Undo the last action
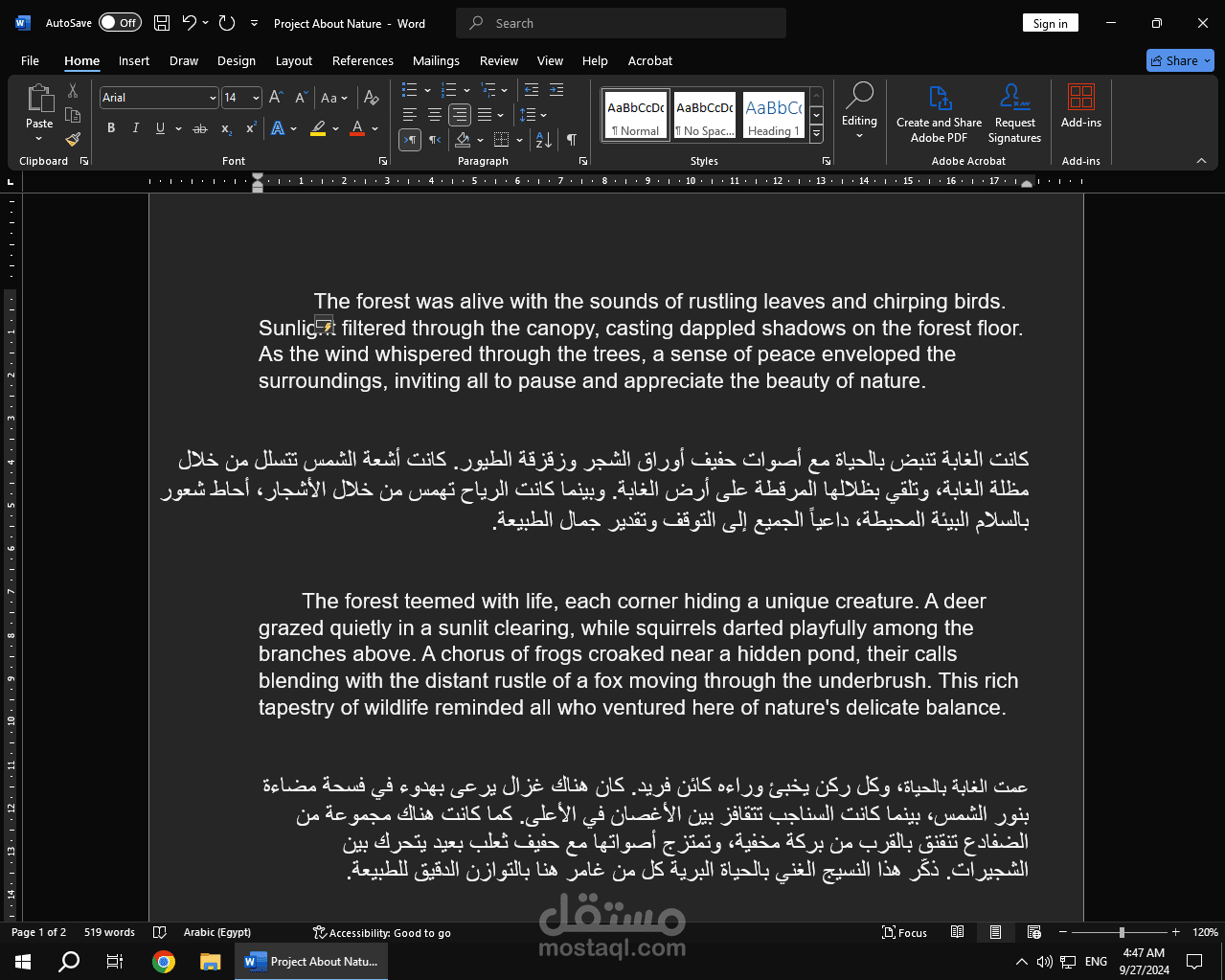The width and height of the screenshot is (1225, 980). pyautogui.click(x=190, y=23)
